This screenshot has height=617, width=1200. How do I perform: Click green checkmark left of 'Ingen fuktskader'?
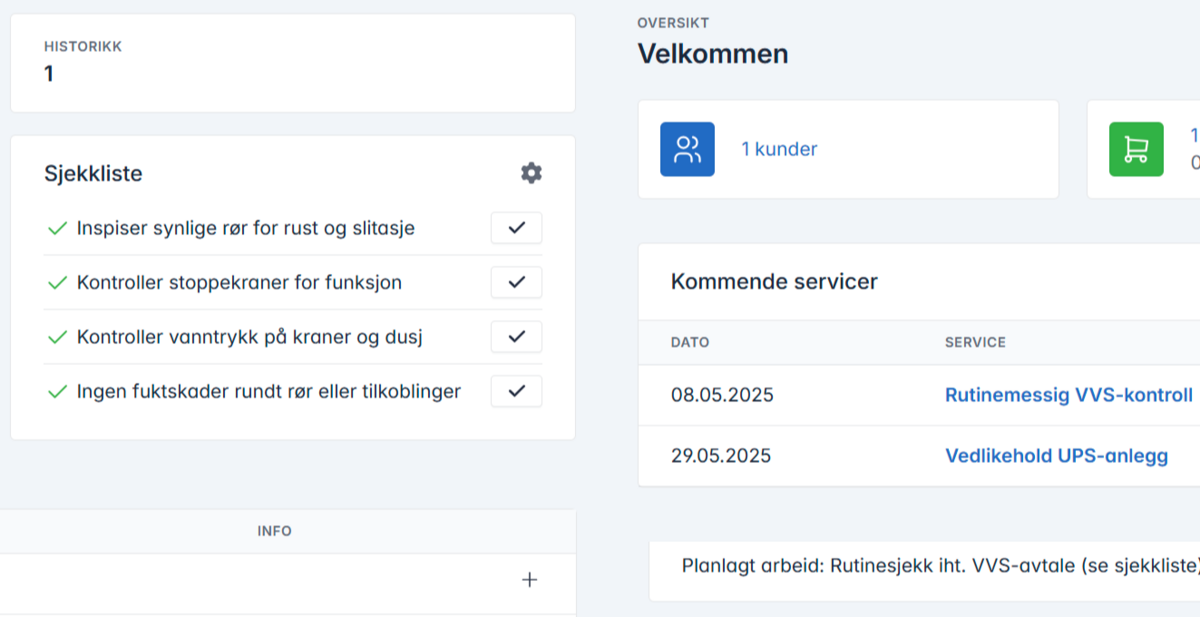click(57, 391)
